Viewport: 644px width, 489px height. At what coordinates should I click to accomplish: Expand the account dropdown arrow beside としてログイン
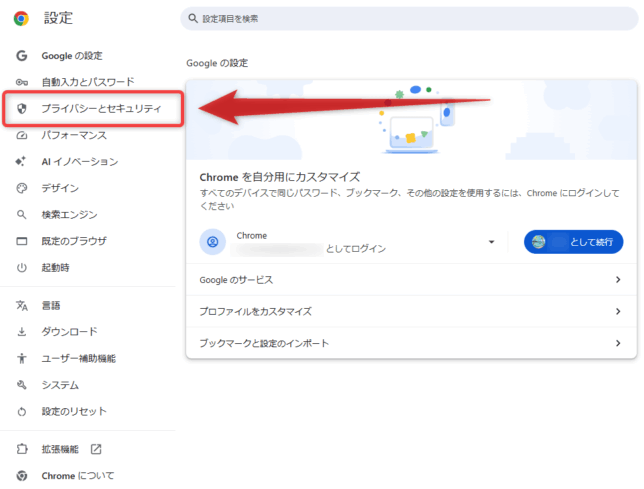(x=491, y=242)
